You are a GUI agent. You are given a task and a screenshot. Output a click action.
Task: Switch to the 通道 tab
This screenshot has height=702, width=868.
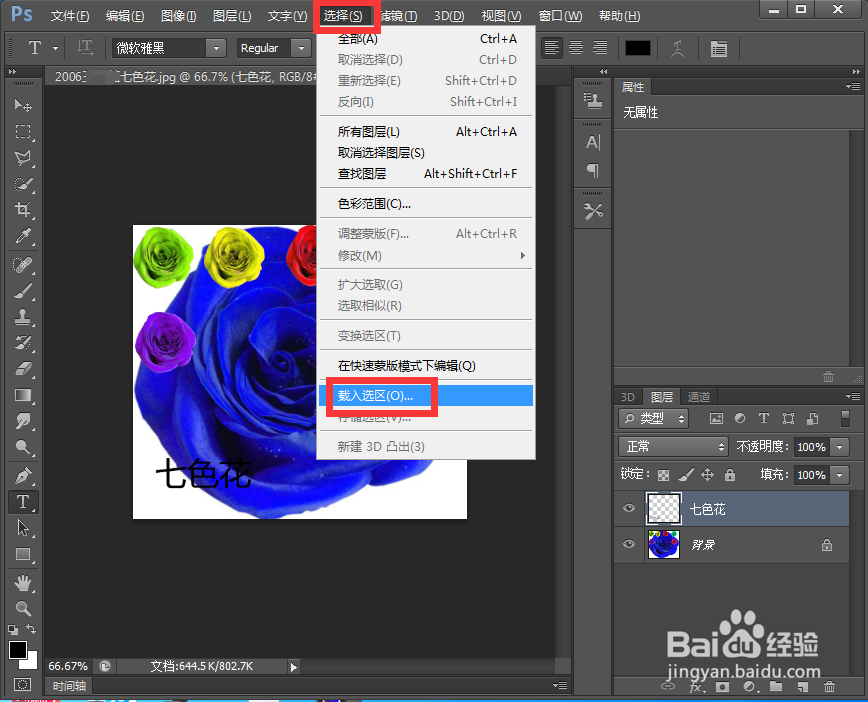click(698, 396)
